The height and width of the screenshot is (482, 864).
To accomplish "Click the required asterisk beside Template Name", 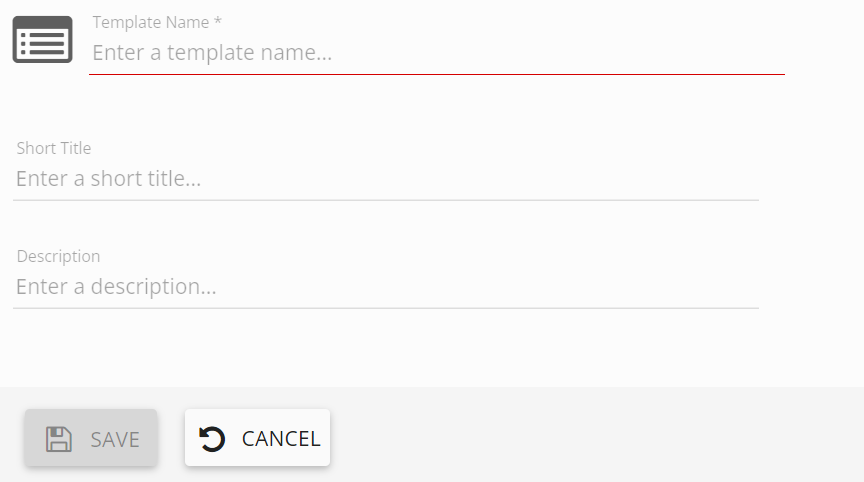I will pyautogui.click(x=218, y=21).
